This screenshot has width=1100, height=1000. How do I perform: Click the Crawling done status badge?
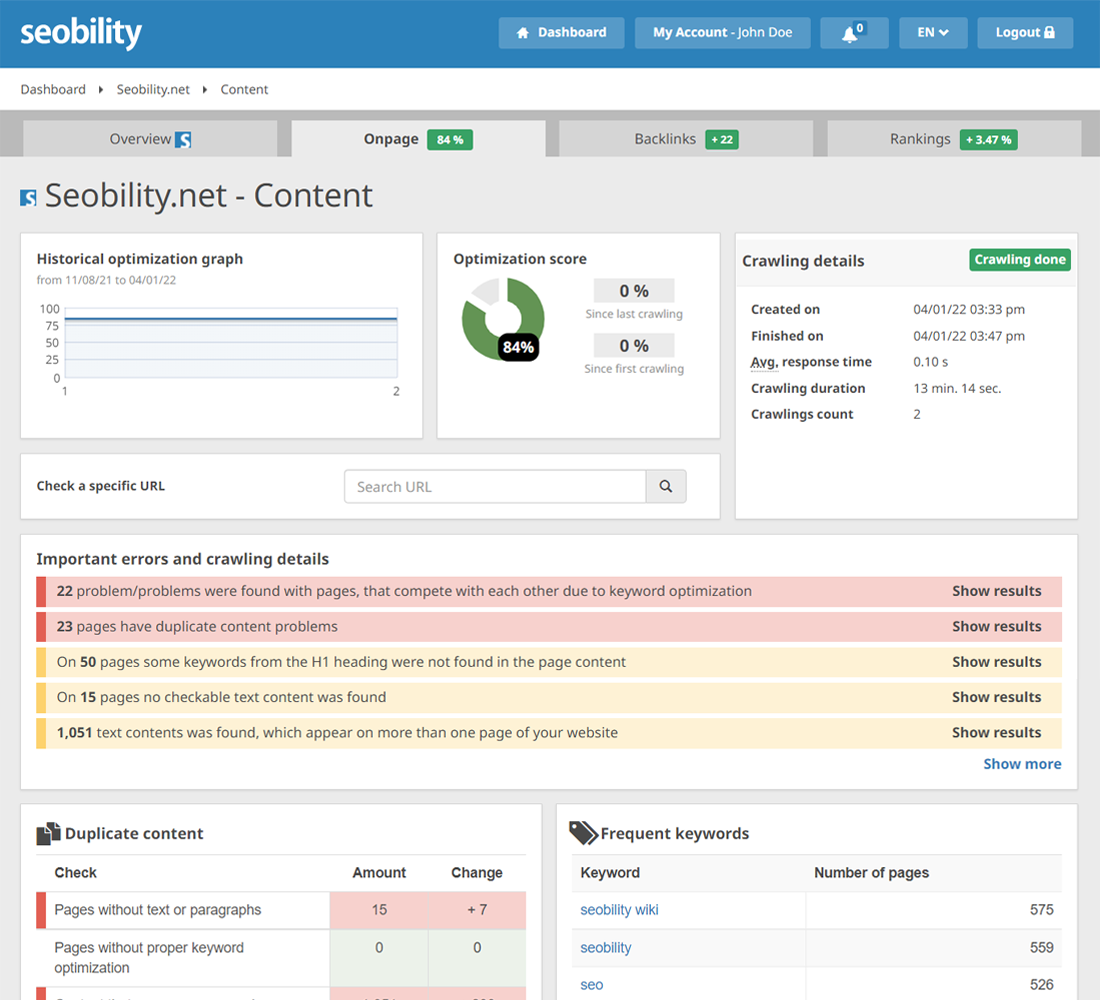tap(1019, 259)
